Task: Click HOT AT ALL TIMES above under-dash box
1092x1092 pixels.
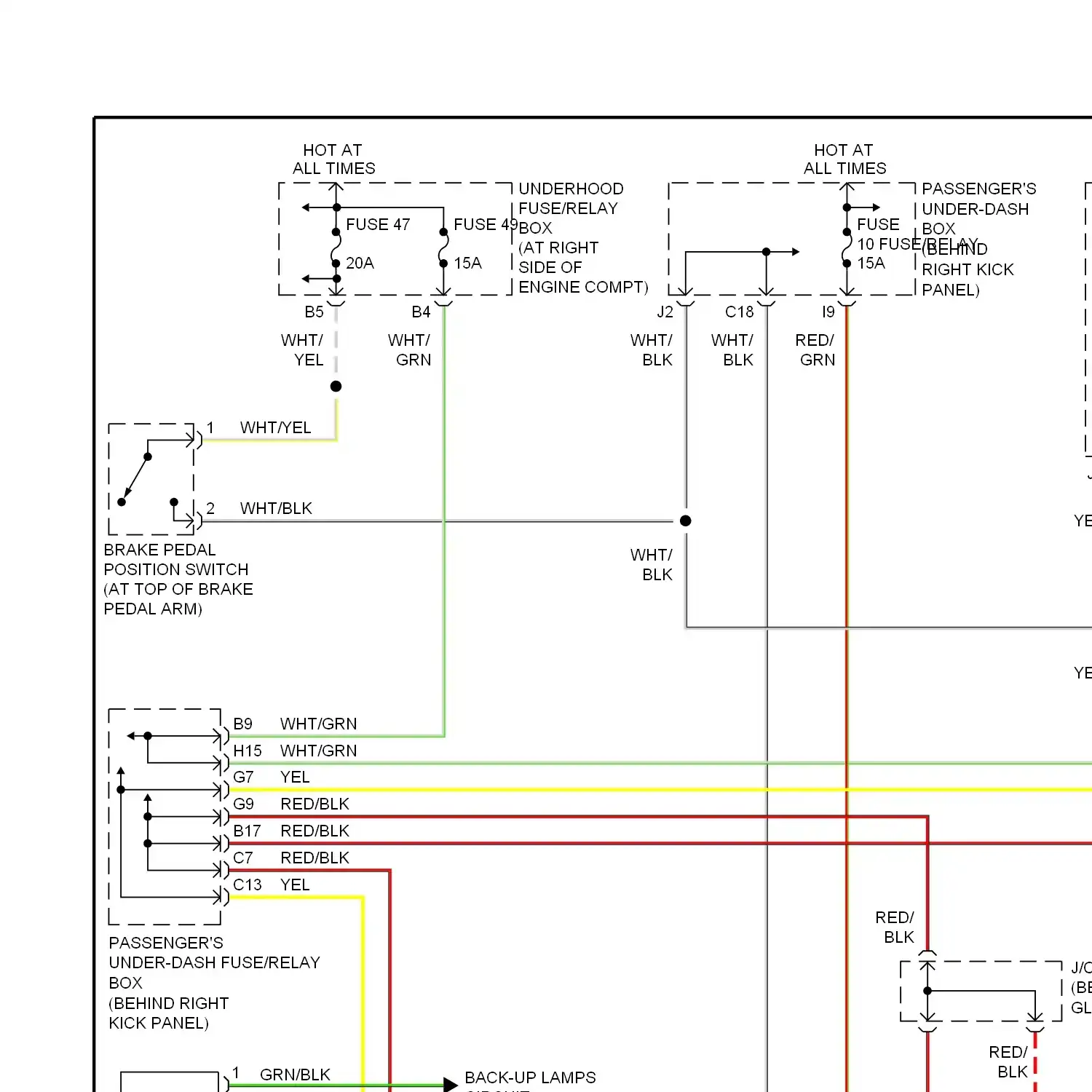Action: pyautogui.click(x=844, y=159)
